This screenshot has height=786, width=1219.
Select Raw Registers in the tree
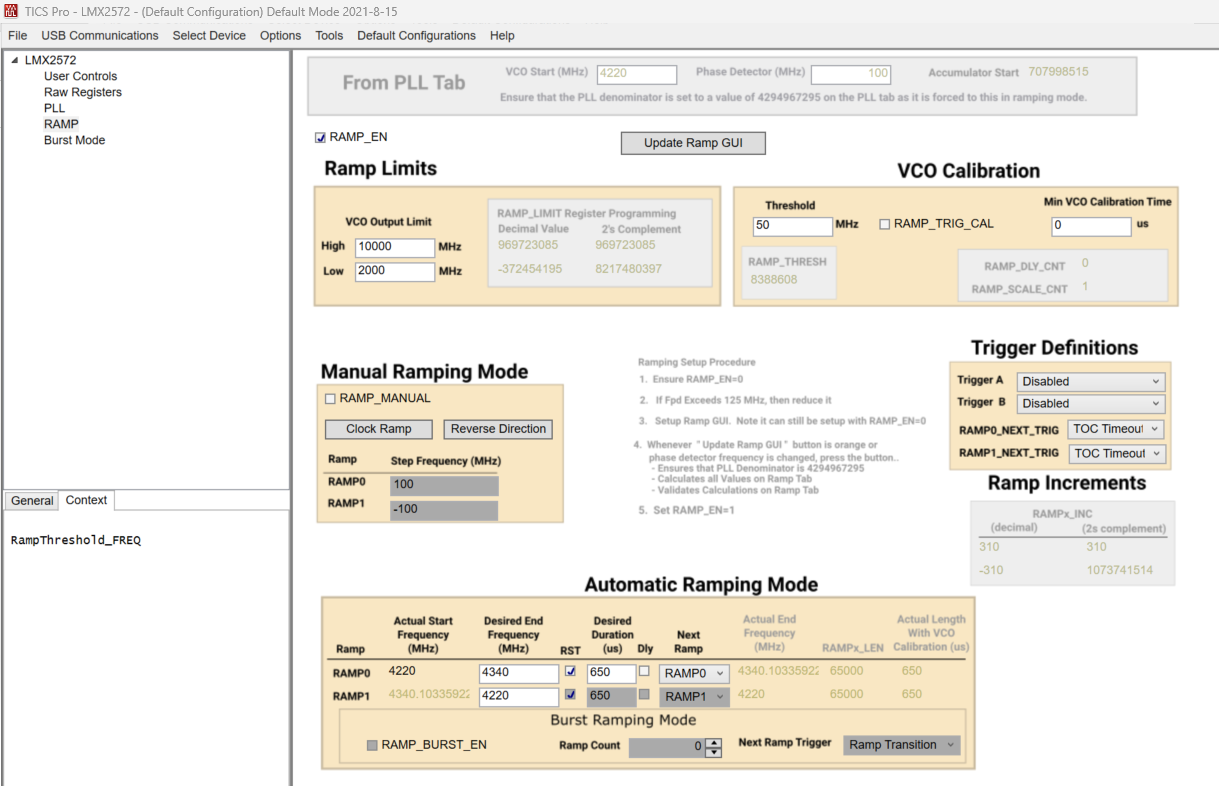click(83, 92)
